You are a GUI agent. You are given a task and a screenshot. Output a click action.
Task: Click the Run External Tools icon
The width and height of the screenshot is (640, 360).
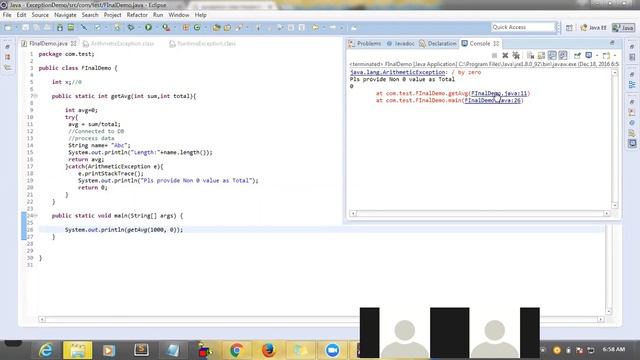tap(166, 27)
